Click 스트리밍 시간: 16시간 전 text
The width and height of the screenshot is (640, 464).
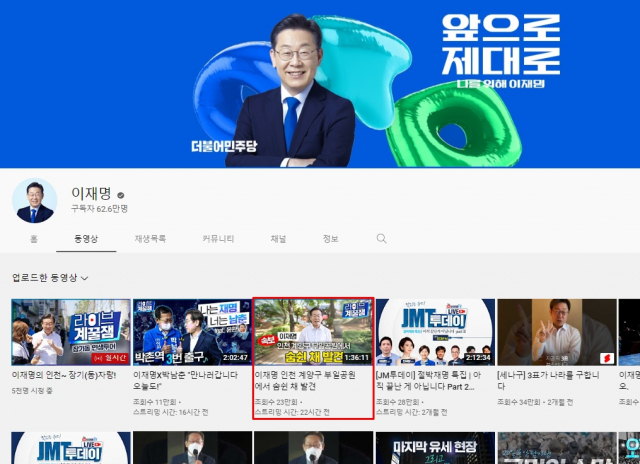[171, 412]
